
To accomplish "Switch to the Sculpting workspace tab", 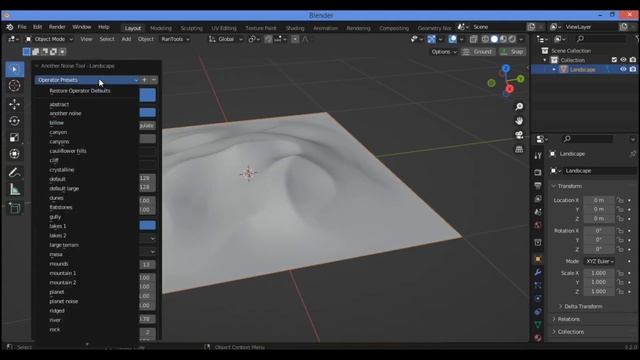I will point(191,28).
